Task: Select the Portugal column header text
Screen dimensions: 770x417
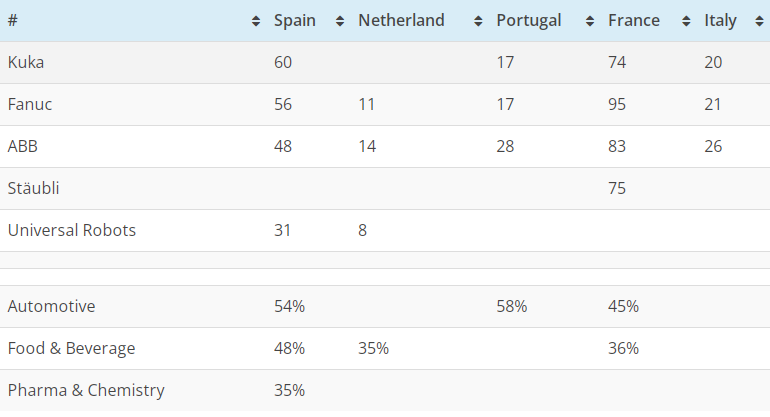Action: tap(528, 21)
